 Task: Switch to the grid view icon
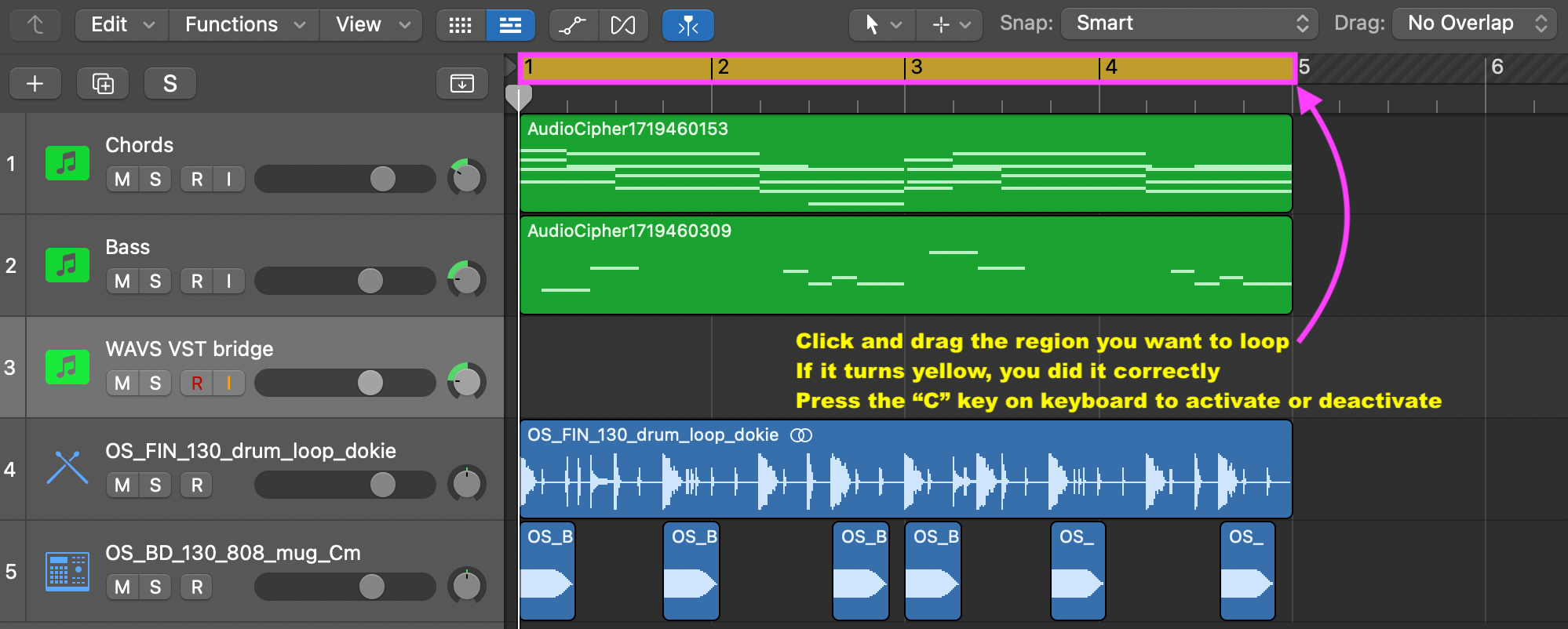(461, 25)
